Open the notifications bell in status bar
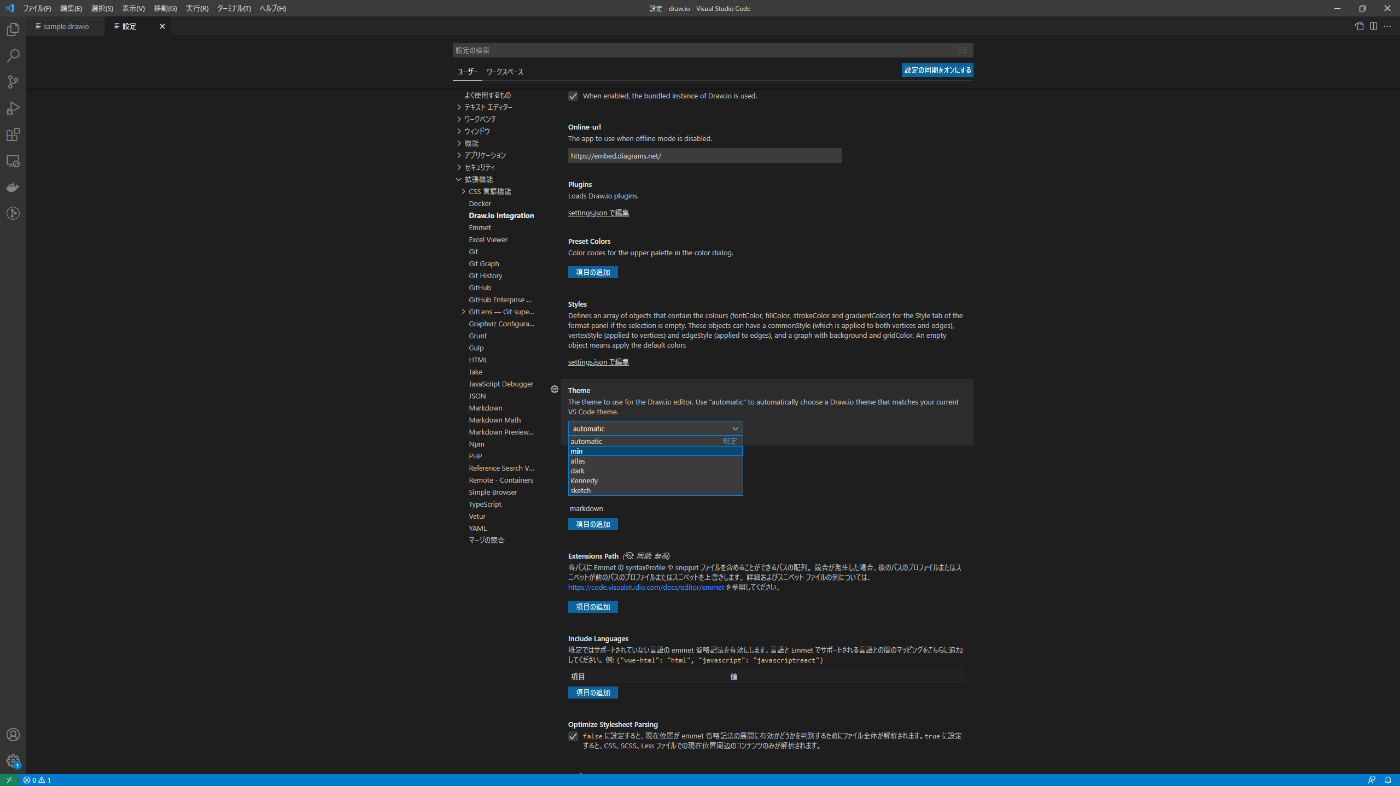The image size is (1400, 786). [1389, 780]
